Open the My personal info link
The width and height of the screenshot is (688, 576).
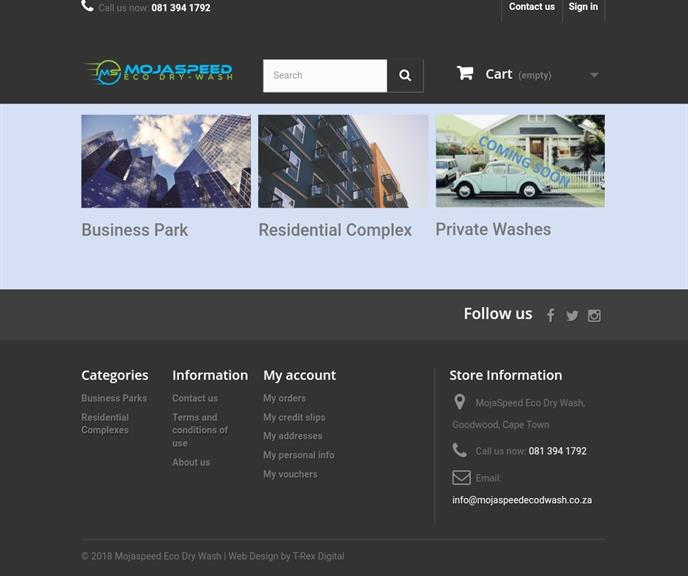(299, 455)
